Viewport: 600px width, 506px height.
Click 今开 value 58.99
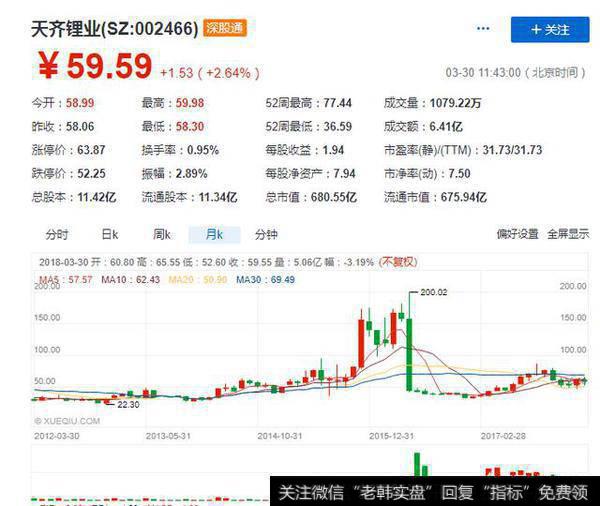pos(80,103)
